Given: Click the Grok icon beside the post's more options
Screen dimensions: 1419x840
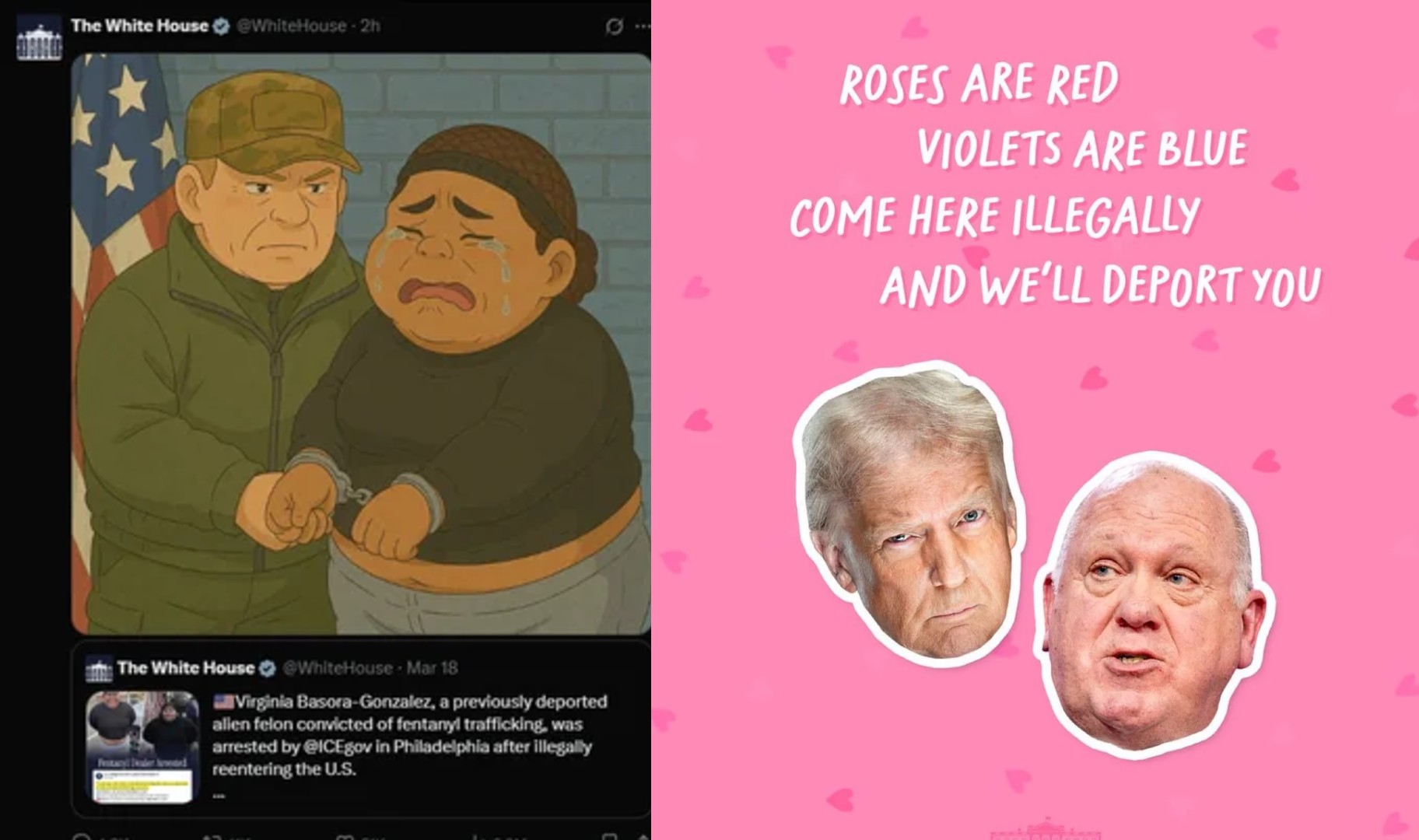Looking at the screenshot, I should coord(614,26).
